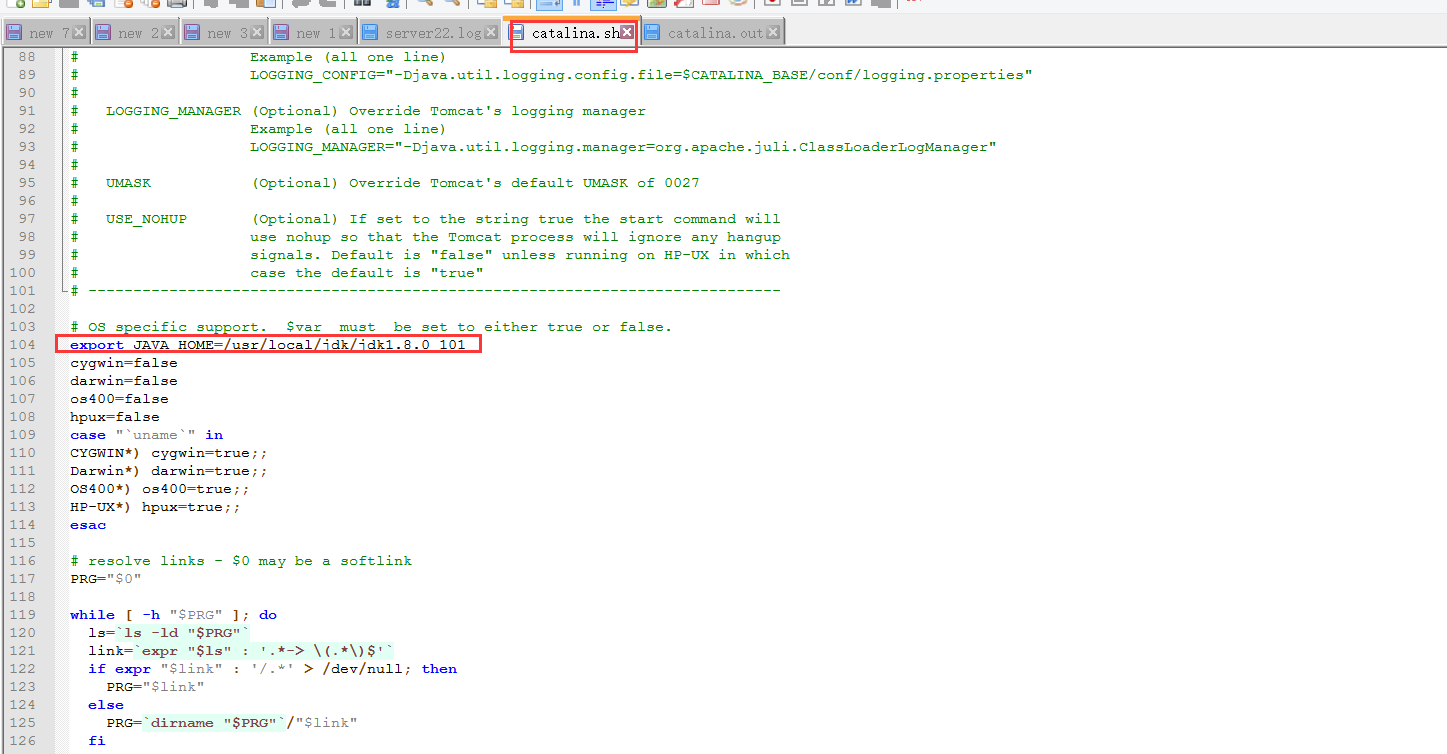The width and height of the screenshot is (1447, 754).
Task: Click the saved disk icon on catalina.out tab
Action: point(654,33)
